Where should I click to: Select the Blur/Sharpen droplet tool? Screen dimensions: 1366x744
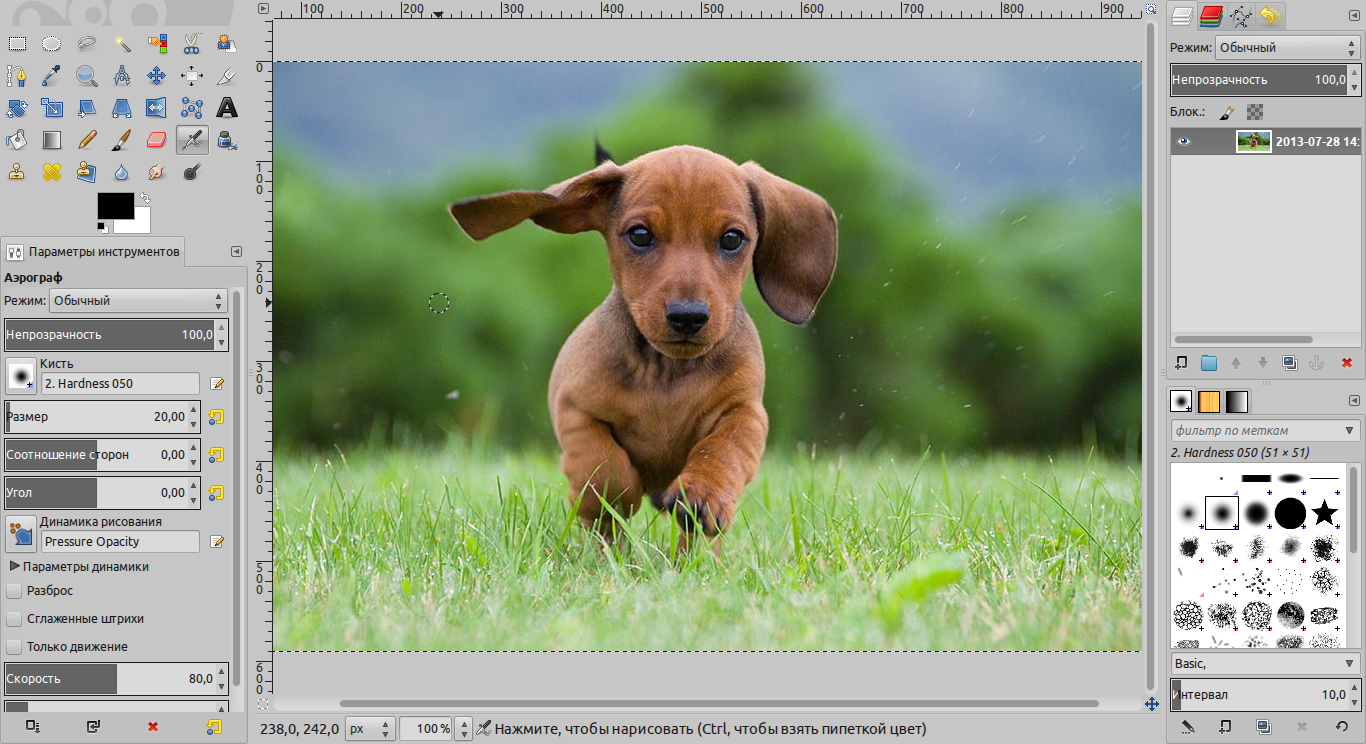(122, 172)
